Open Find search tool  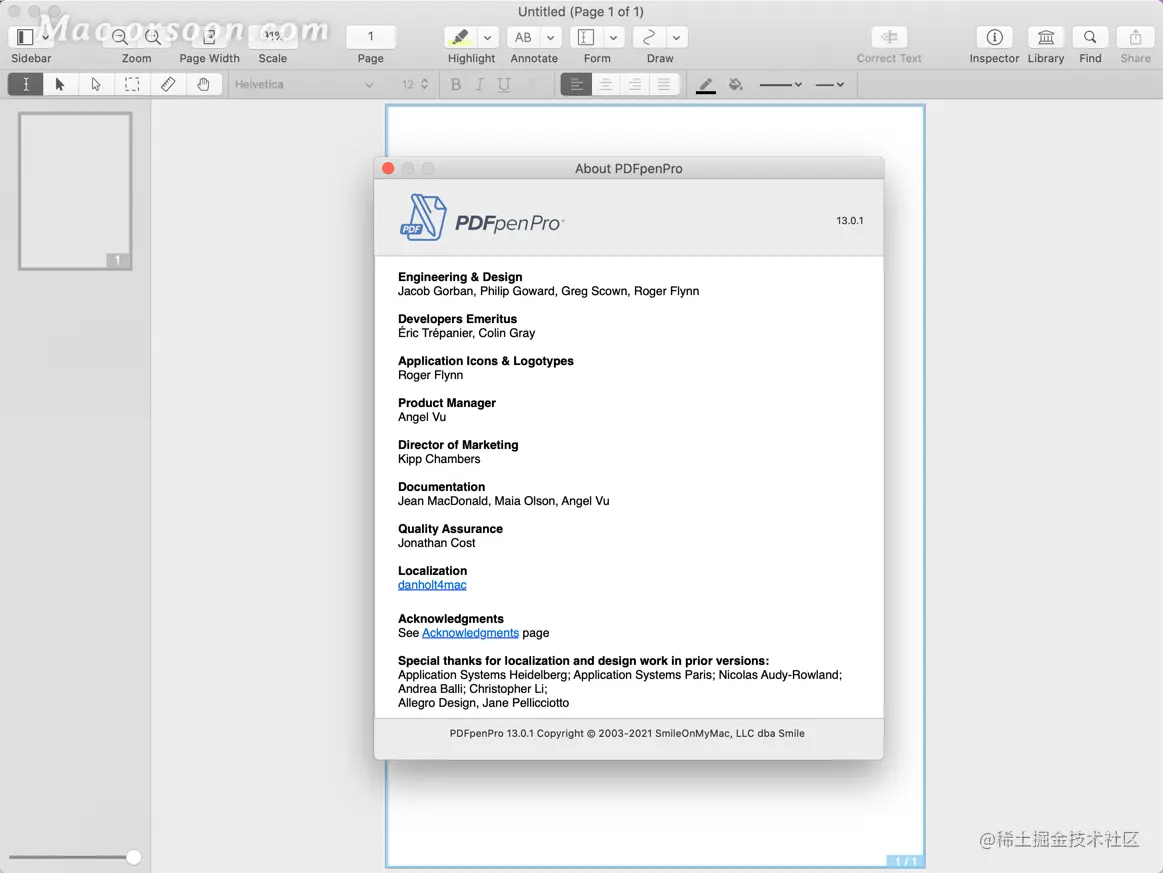[1090, 36]
